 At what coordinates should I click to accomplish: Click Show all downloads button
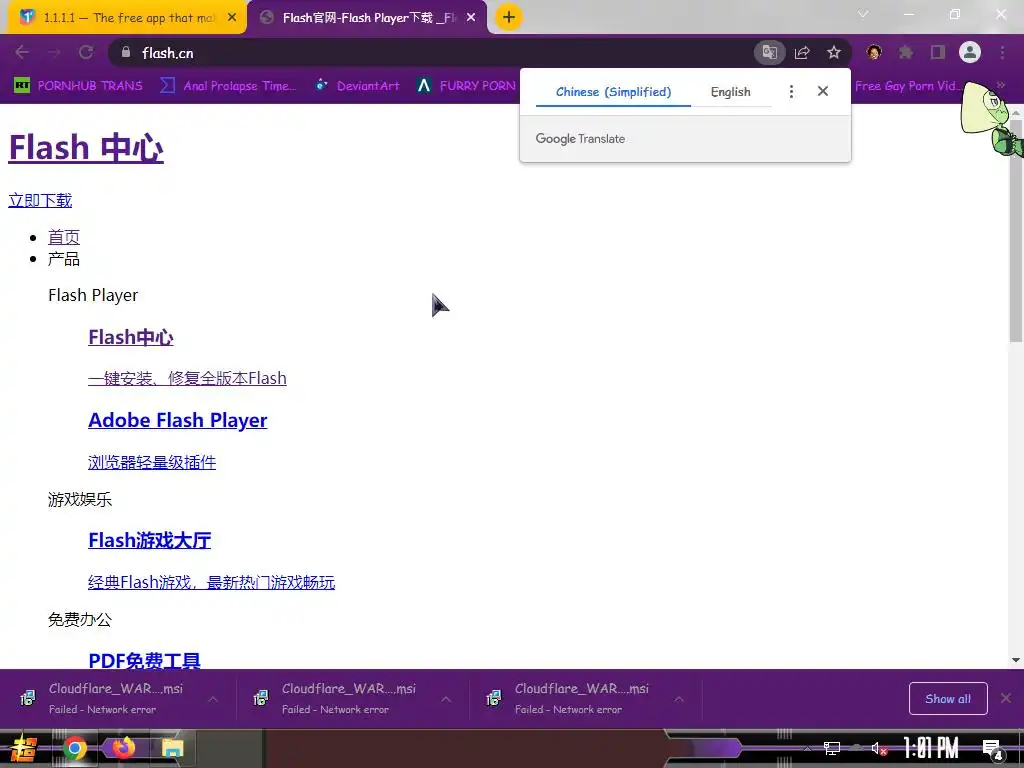point(948,699)
